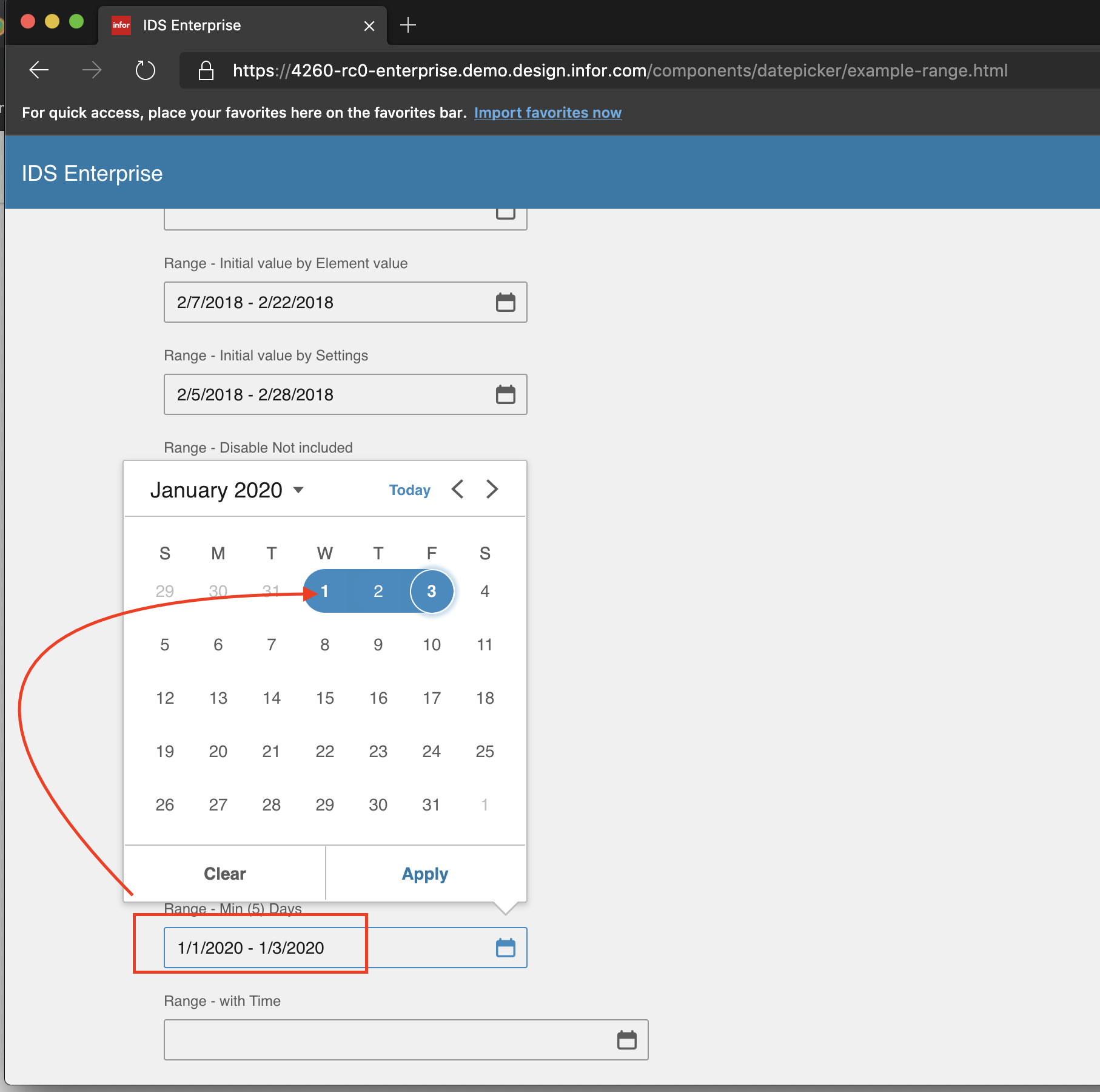Focus the 1/1/2020 - 1/3/2020 field
This screenshot has width=1100, height=1092.
[346, 948]
